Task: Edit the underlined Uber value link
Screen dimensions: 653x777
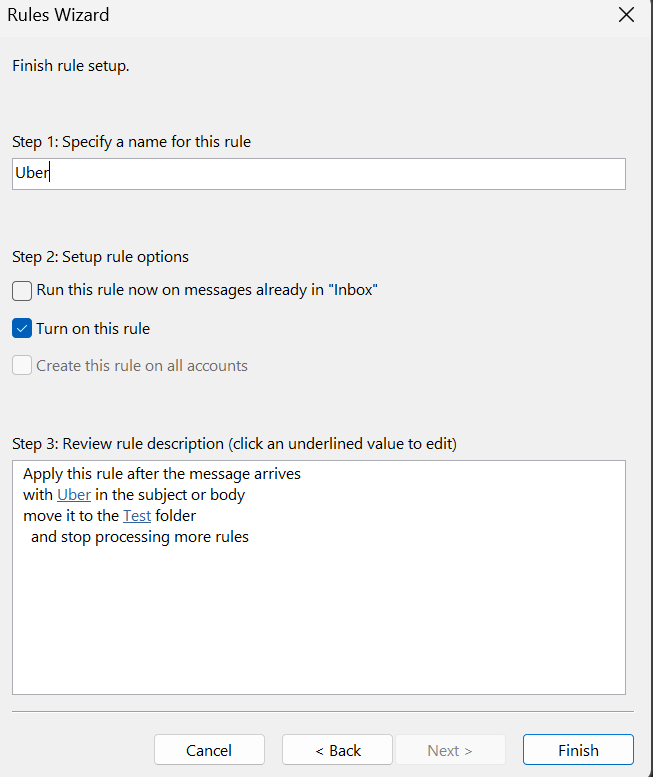Action: click(x=74, y=495)
